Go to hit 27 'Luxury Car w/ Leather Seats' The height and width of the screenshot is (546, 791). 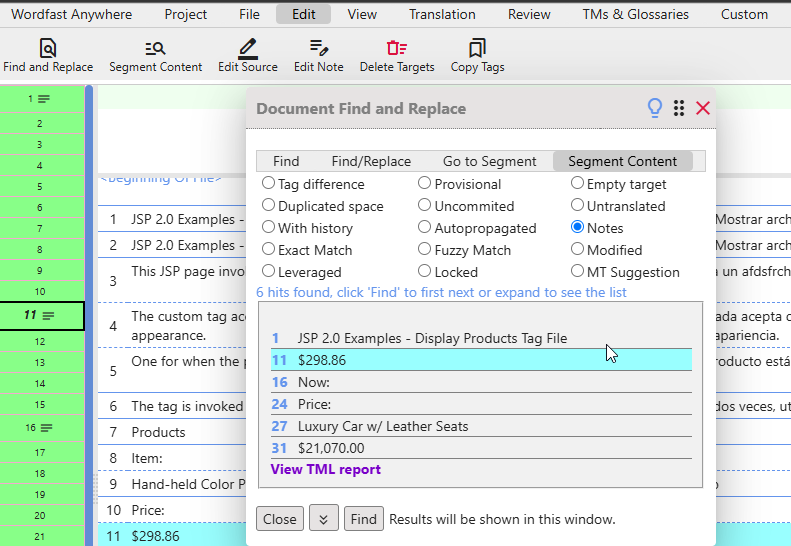(481, 426)
